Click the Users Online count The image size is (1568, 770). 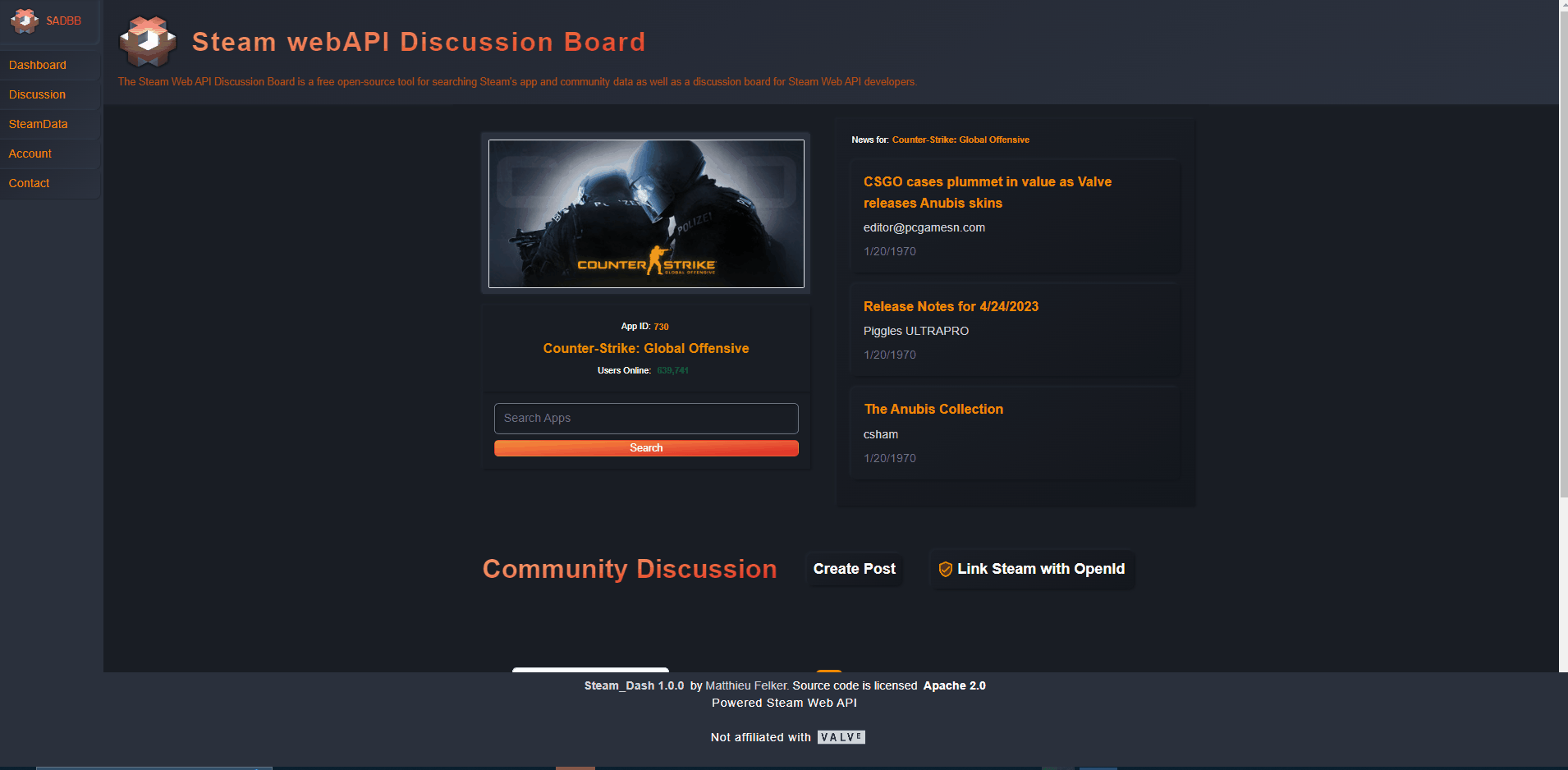(x=672, y=370)
